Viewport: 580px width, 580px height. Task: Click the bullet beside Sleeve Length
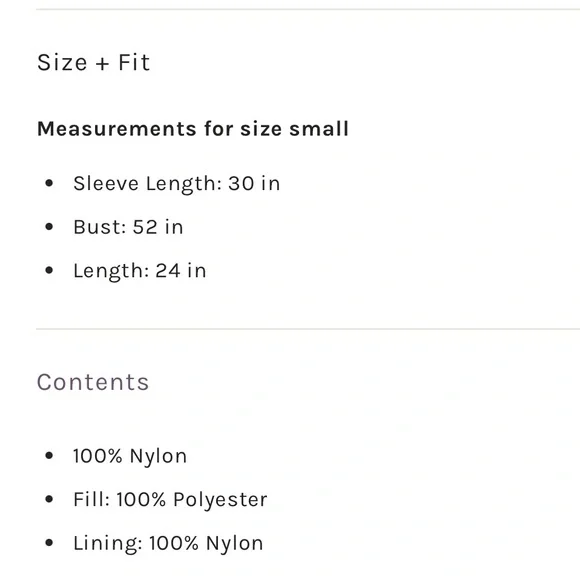click(x=49, y=183)
